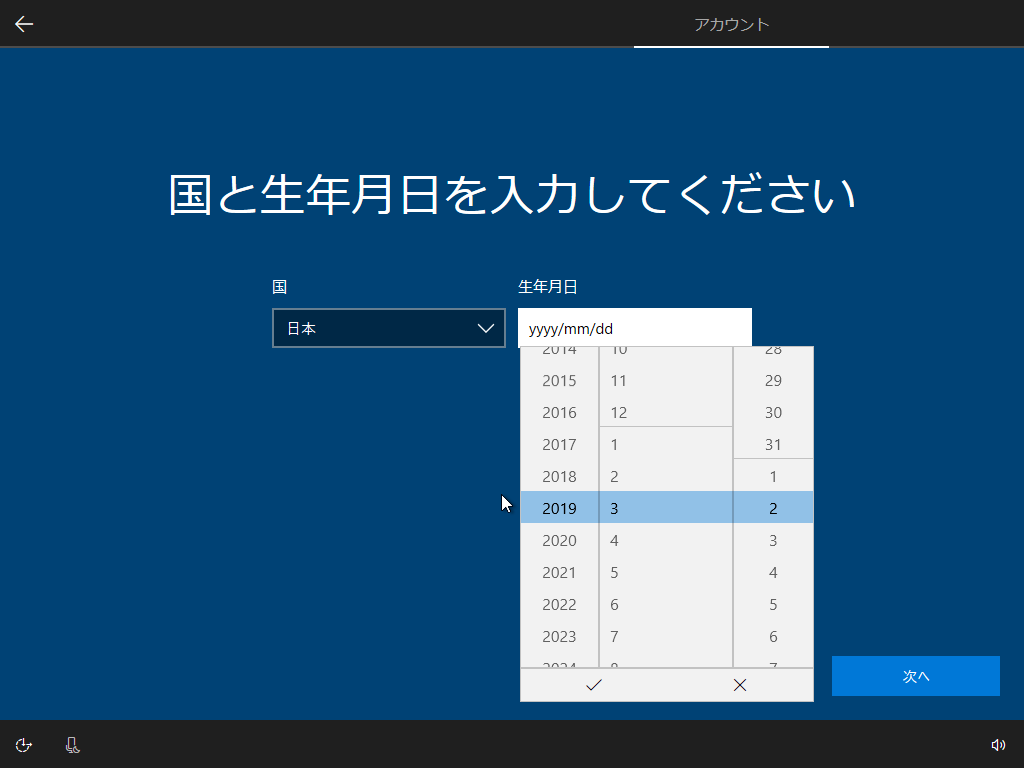1024x768 pixels.
Task: Select the アカウント tab at the top
Action: (x=731, y=25)
